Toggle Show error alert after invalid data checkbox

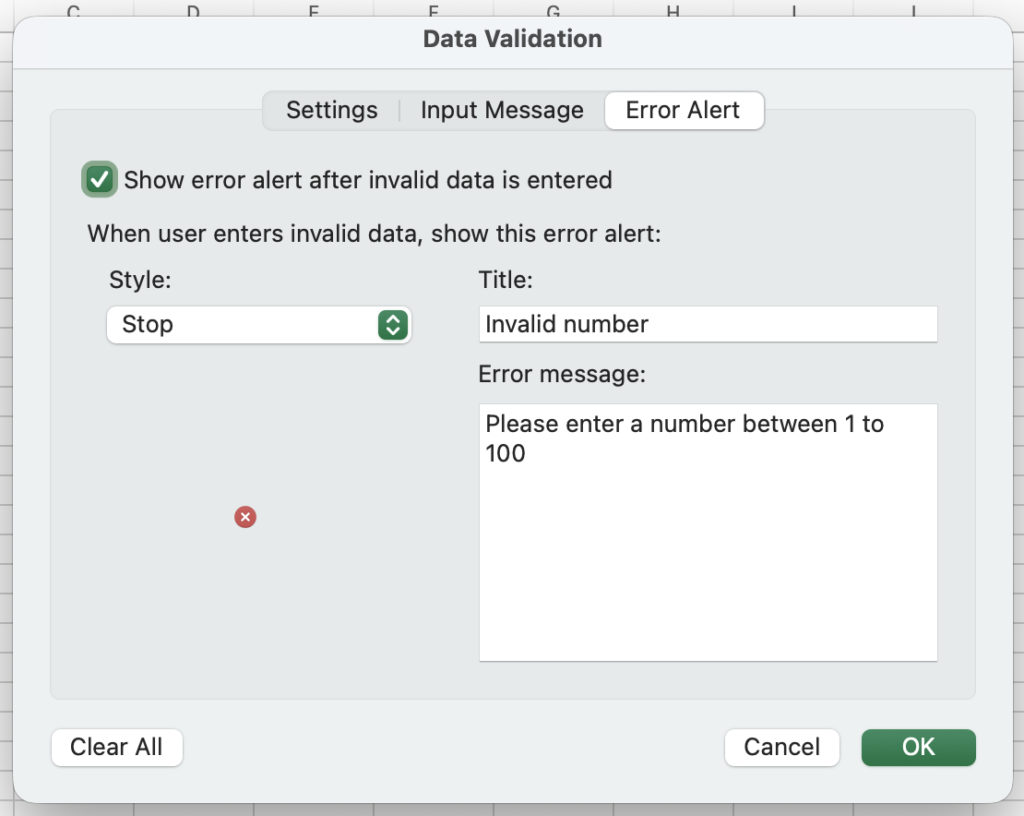tap(100, 180)
